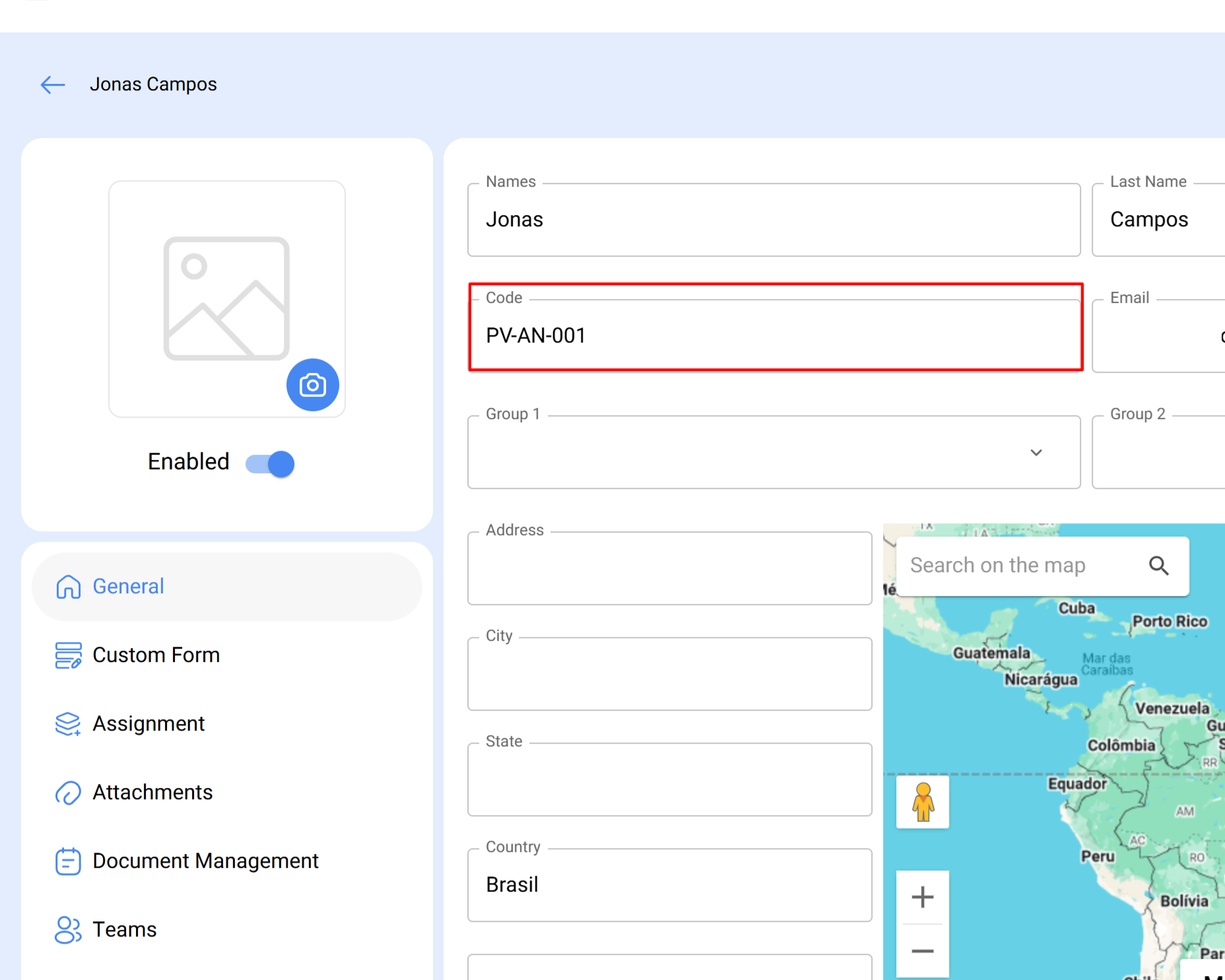
Task: Click the map search magnifier icon
Action: point(1158,566)
